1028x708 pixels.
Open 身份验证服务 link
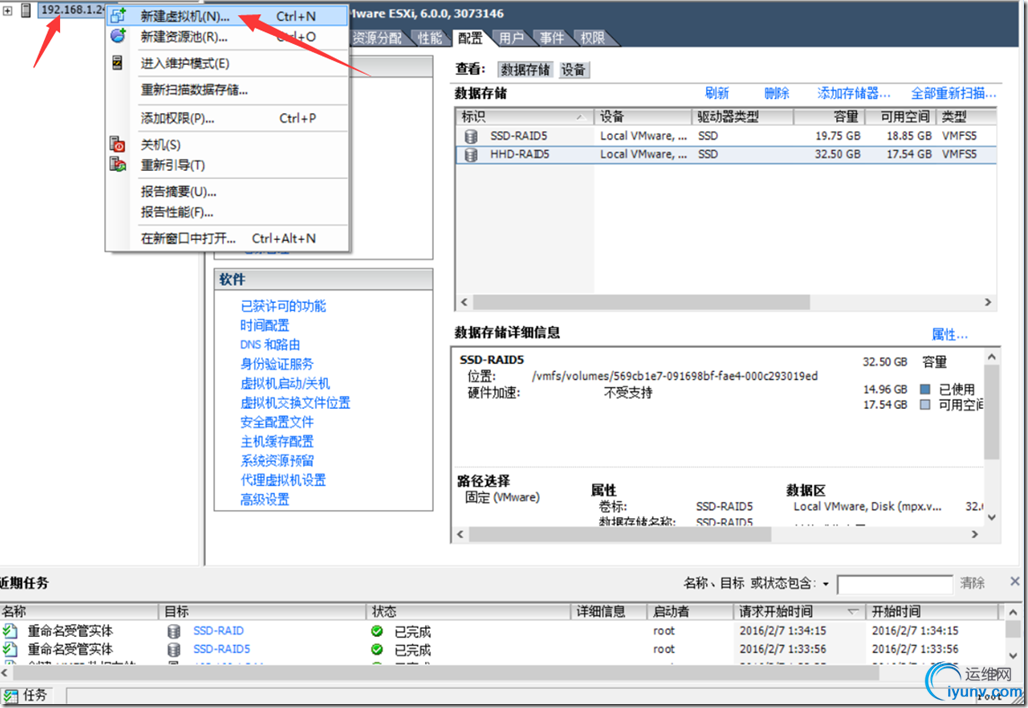277,364
